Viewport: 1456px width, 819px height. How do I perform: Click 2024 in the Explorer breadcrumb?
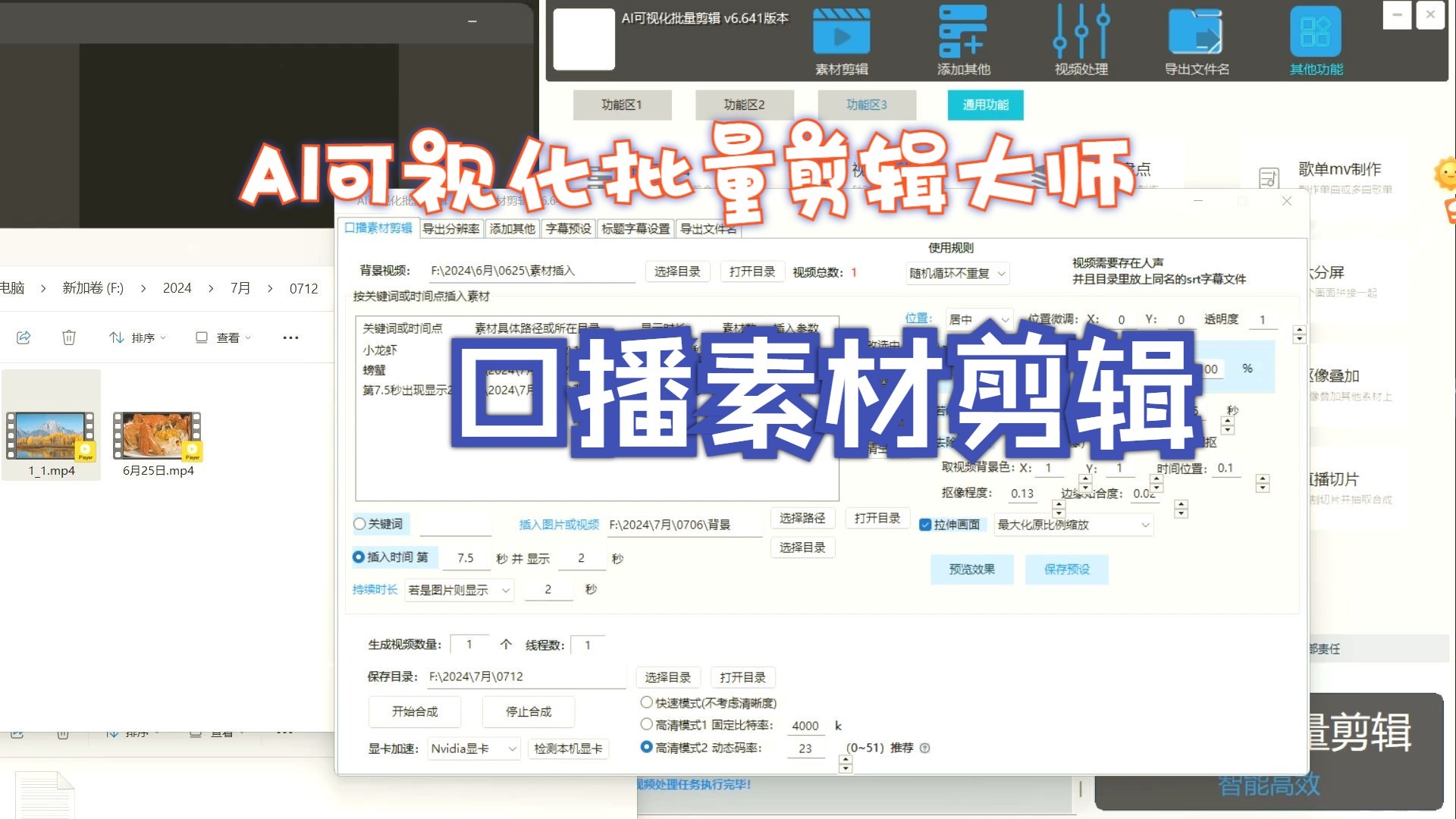tap(177, 288)
